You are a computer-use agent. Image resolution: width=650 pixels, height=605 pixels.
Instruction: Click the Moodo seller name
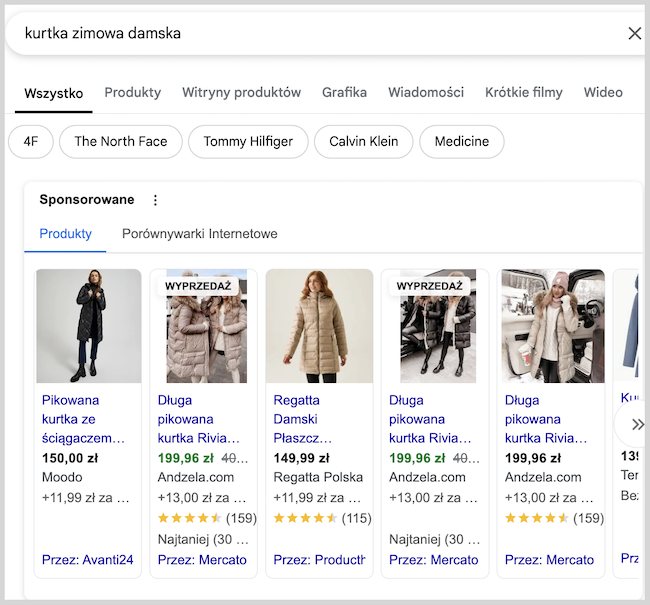point(62,477)
